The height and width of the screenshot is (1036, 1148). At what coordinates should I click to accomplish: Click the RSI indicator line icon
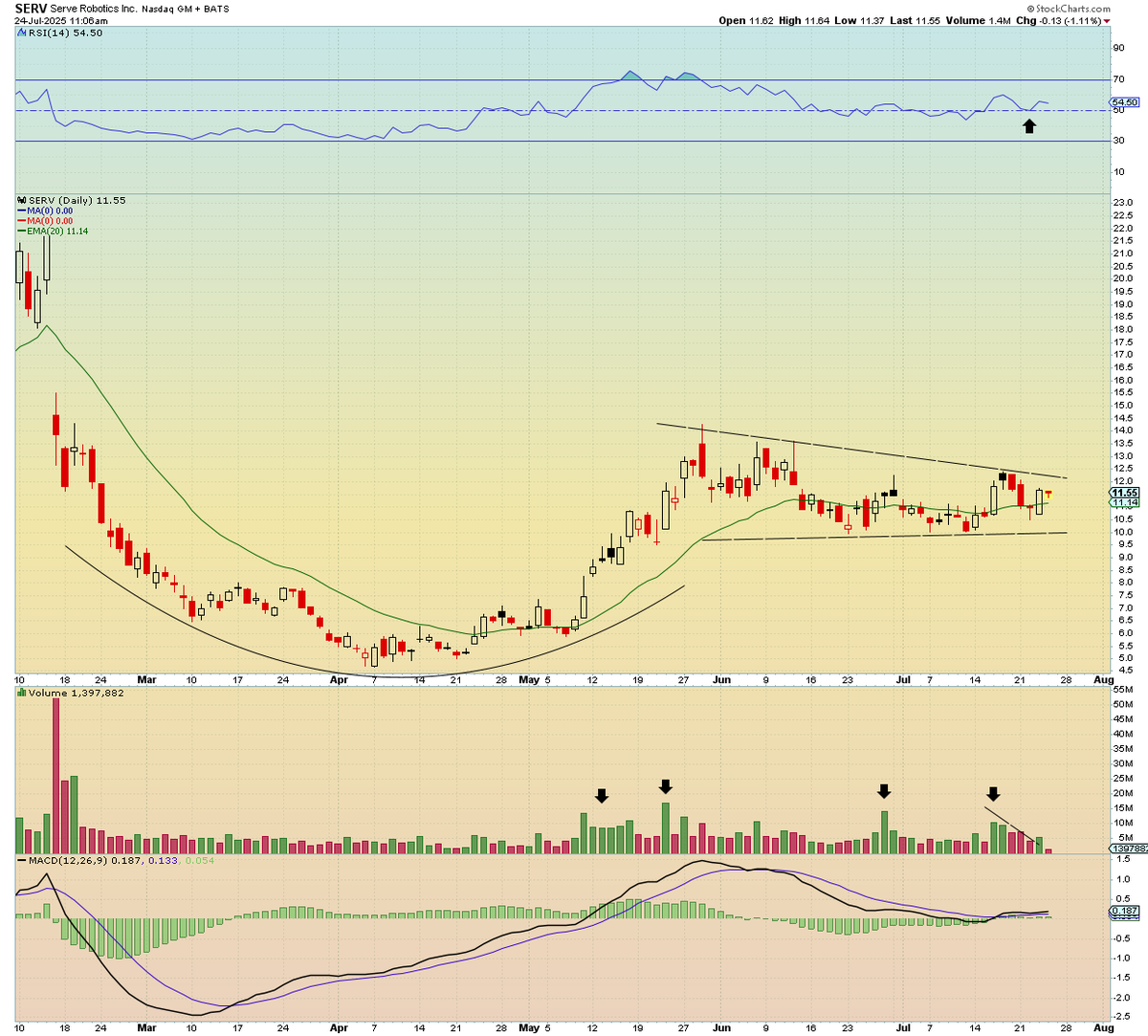(20, 33)
